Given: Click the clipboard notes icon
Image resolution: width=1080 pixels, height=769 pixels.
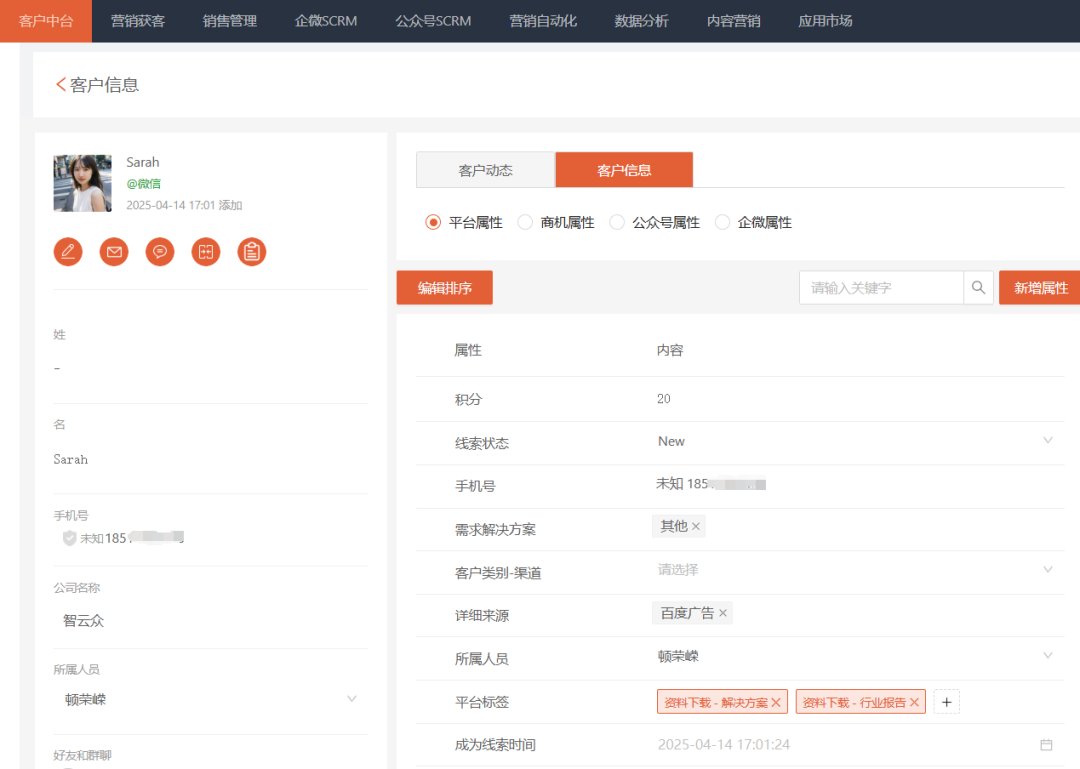Looking at the screenshot, I should click(252, 252).
